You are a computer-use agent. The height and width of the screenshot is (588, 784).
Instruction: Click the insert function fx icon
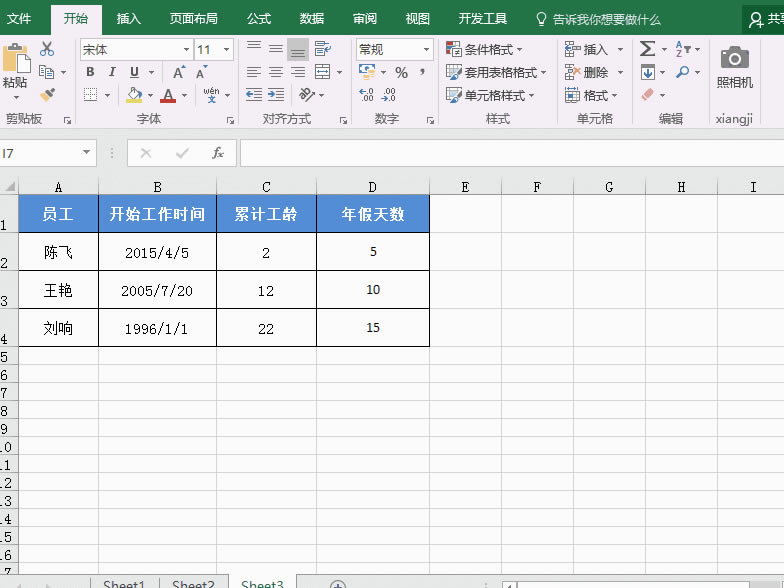218,153
